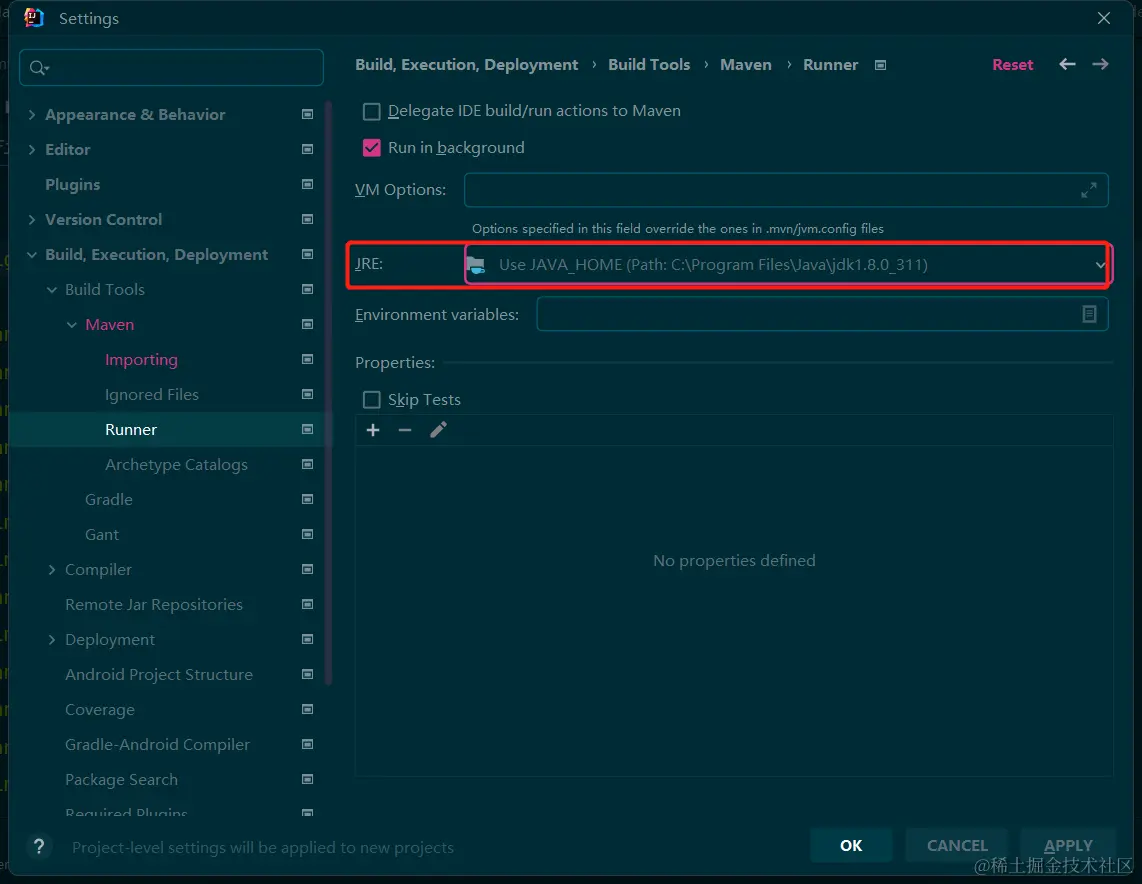Click project-level icon beside Package Search
Viewport: 1142px width, 884px height.
click(307, 778)
